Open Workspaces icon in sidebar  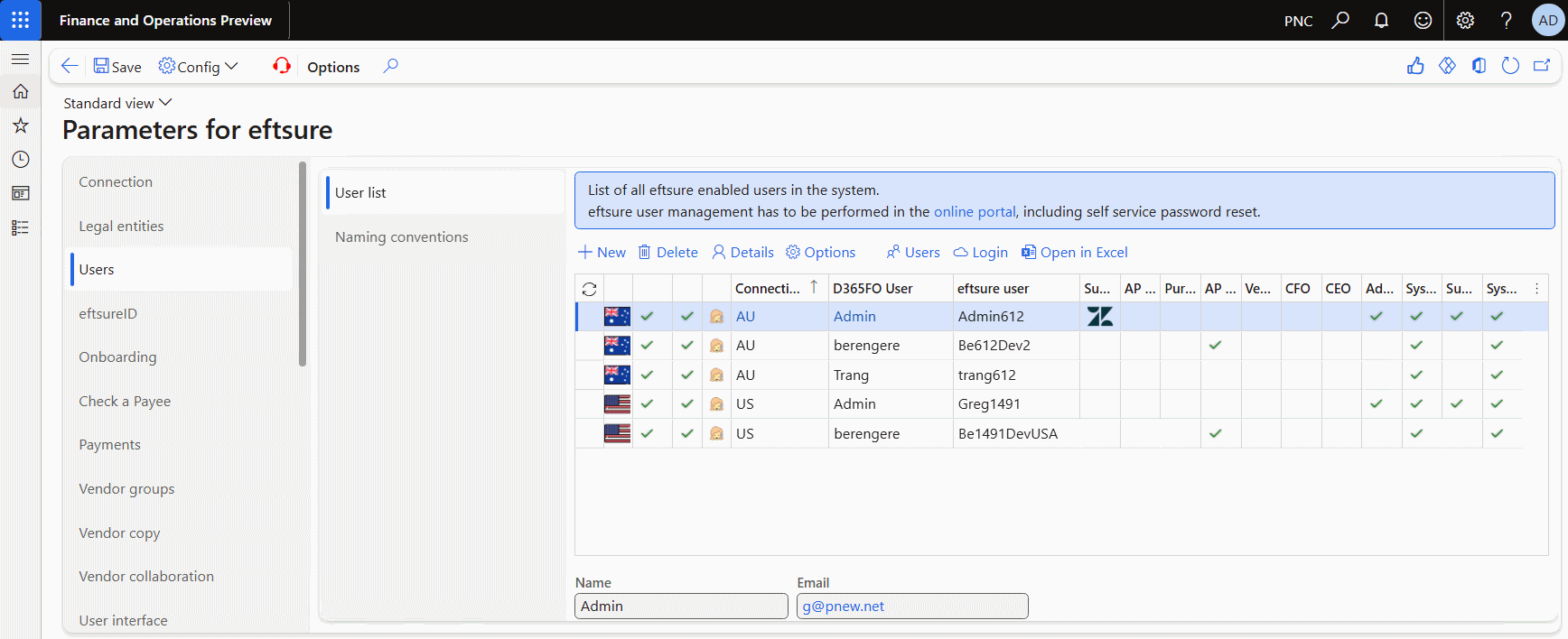pyautogui.click(x=20, y=193)
